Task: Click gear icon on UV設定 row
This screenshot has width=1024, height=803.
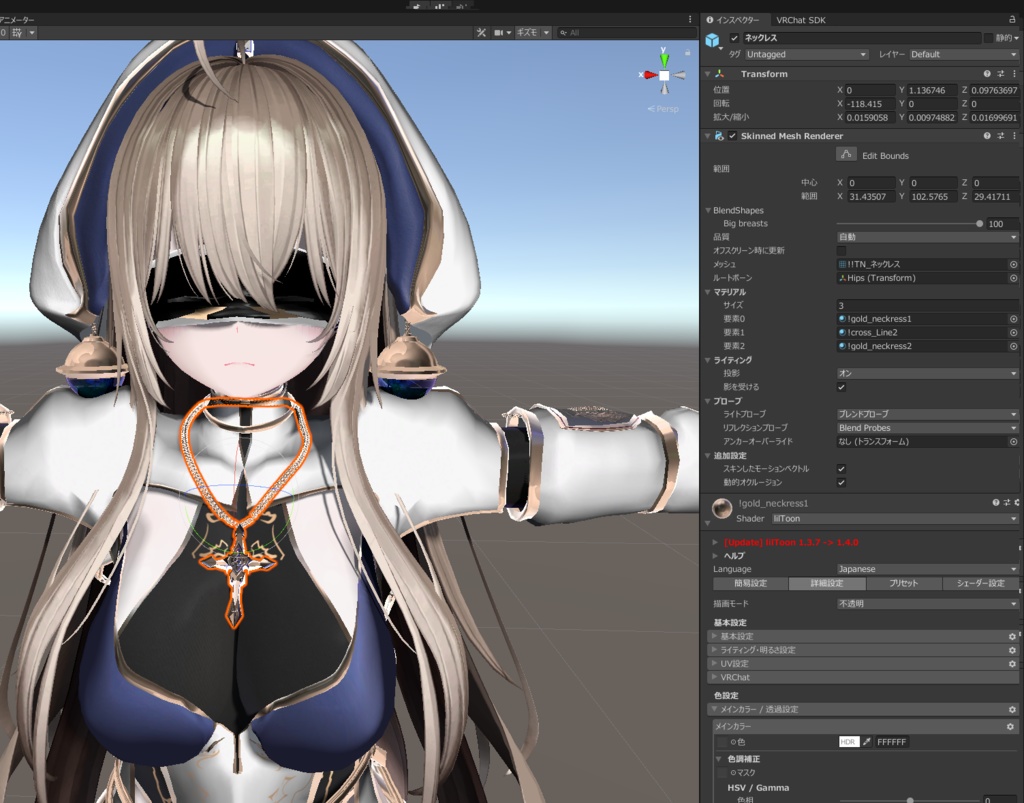Action: [x=1012, y=664]
